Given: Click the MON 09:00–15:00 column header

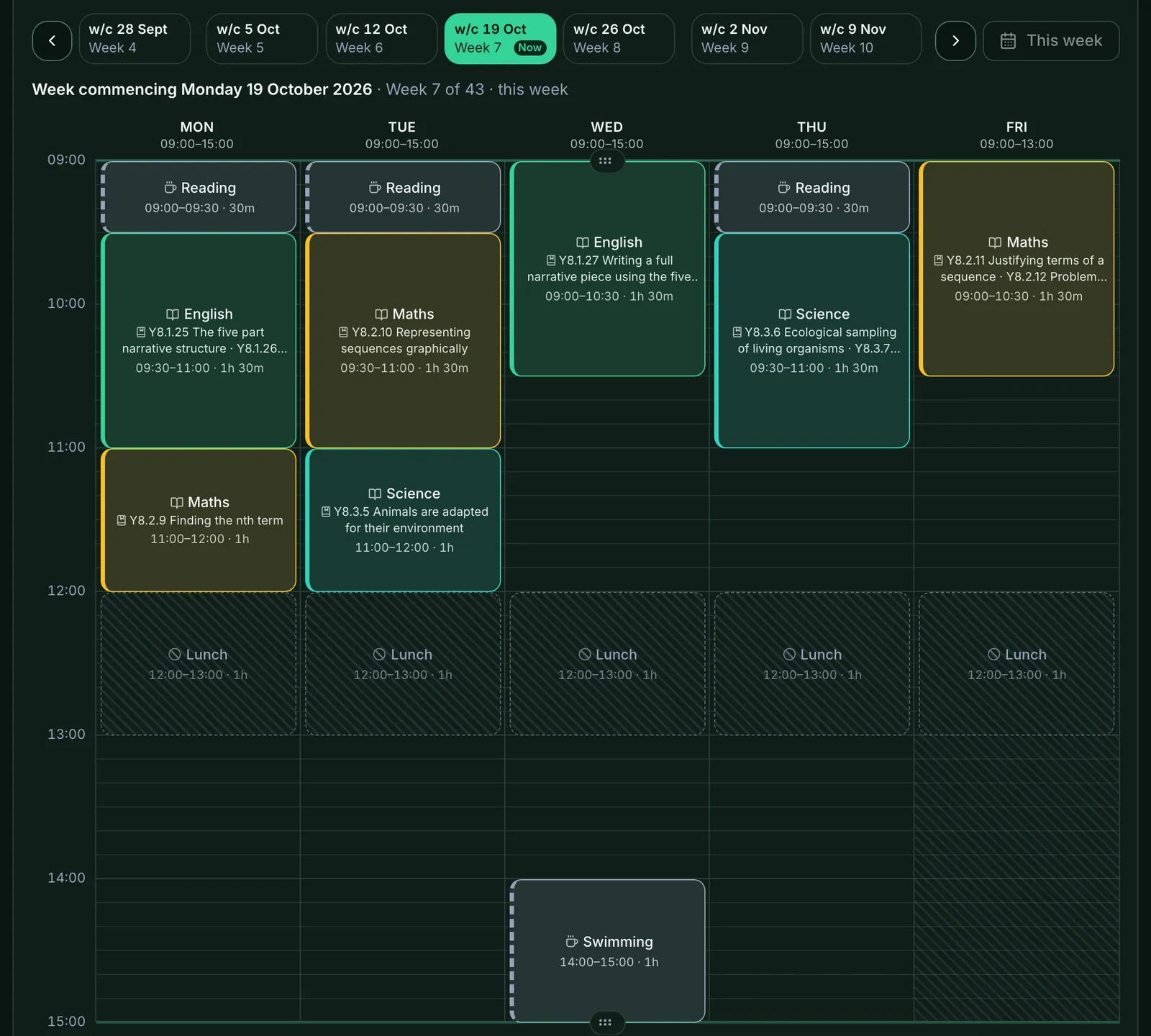Looking at the screenshot, I should [197, 135].
